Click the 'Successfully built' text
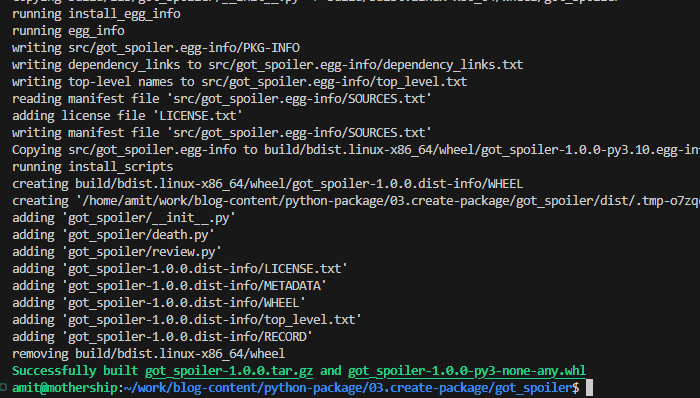 (75, 371)
